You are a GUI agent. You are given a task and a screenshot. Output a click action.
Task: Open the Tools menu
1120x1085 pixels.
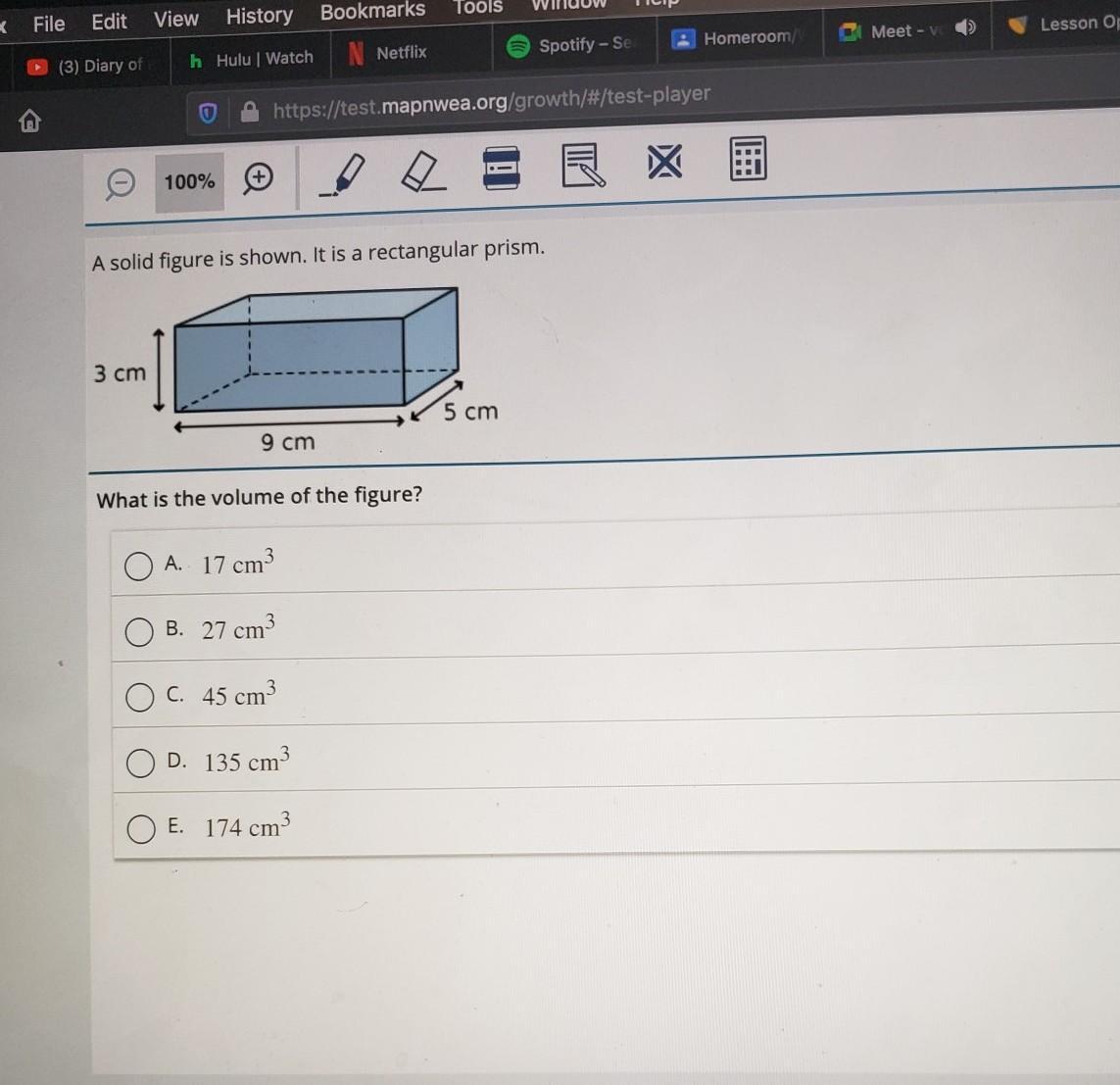pyautogui.click(x=478, y=7)
